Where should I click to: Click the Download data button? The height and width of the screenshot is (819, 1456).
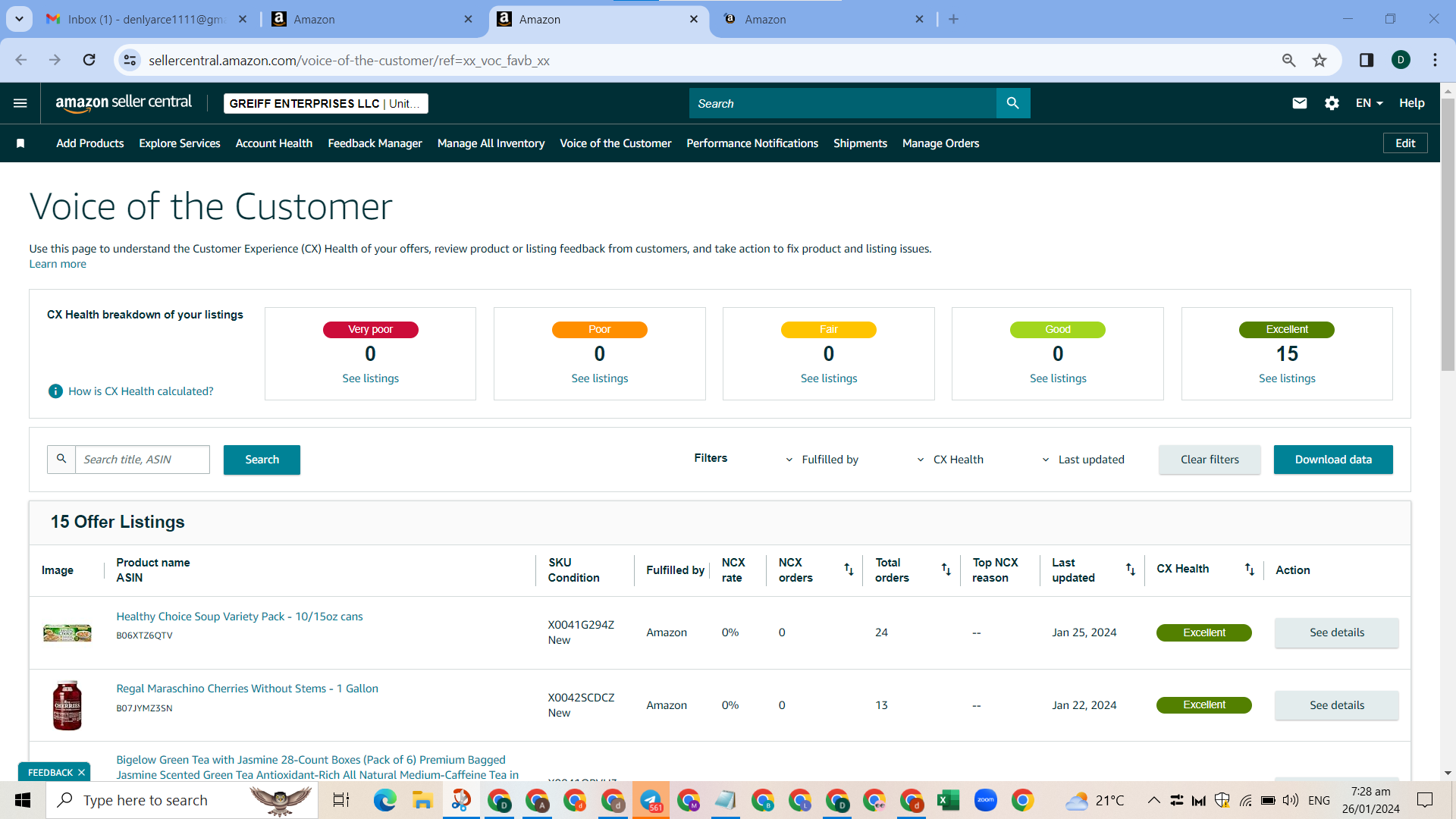tap(1333, 460)
